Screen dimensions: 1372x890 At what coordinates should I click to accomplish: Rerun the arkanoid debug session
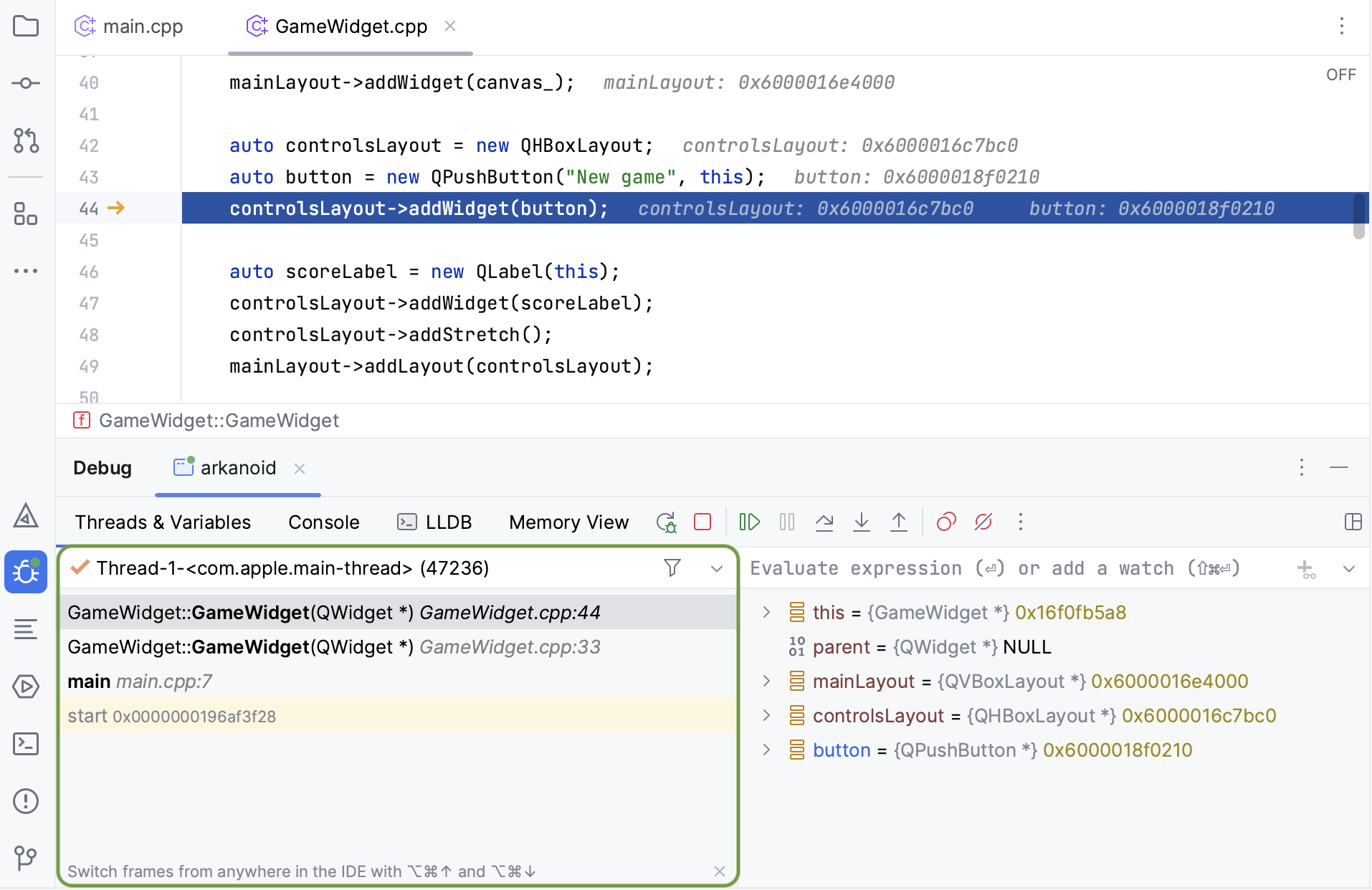[x=666, y=522]
